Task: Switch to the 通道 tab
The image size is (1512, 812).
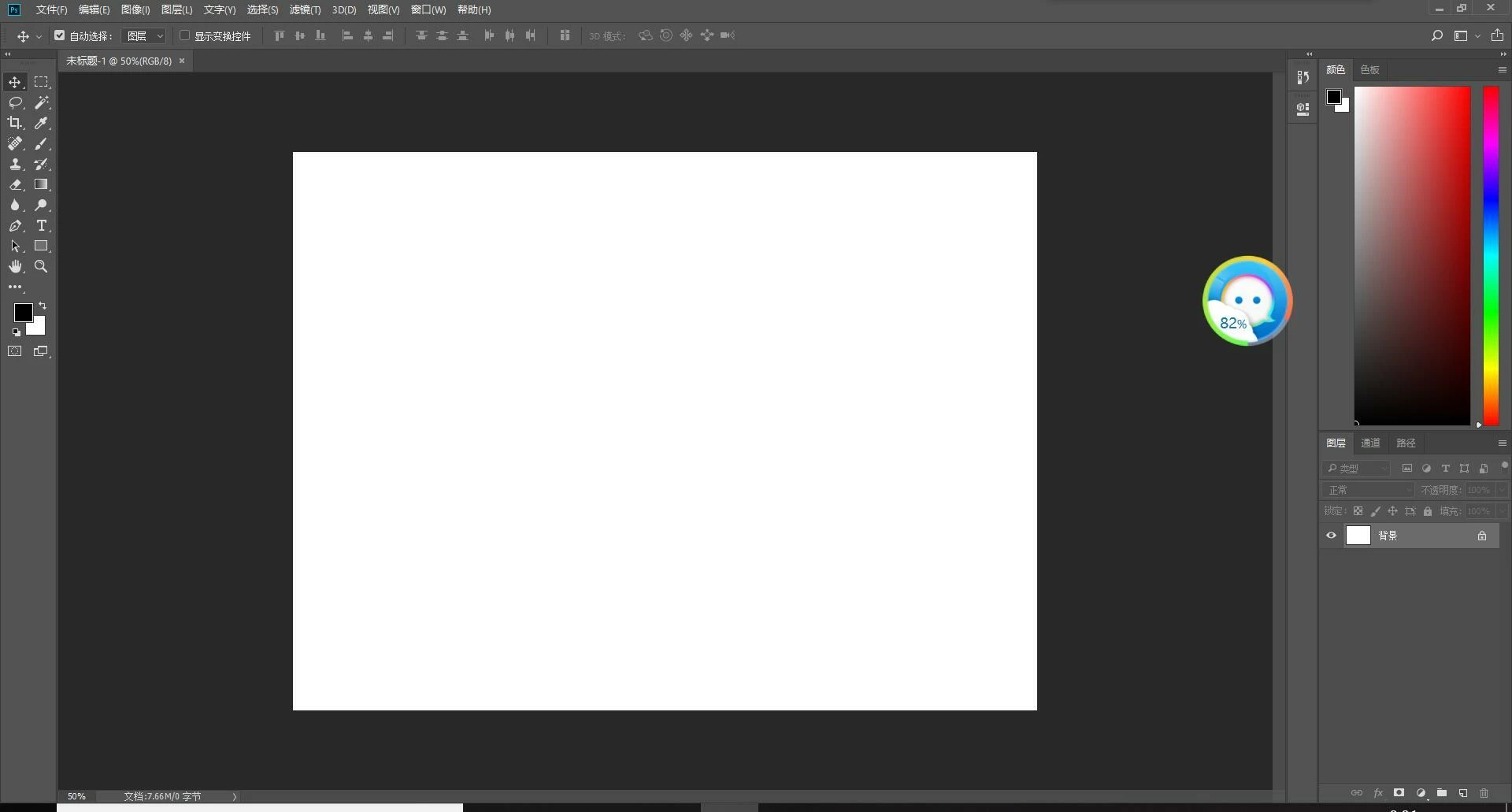Action: (1370, 443)
